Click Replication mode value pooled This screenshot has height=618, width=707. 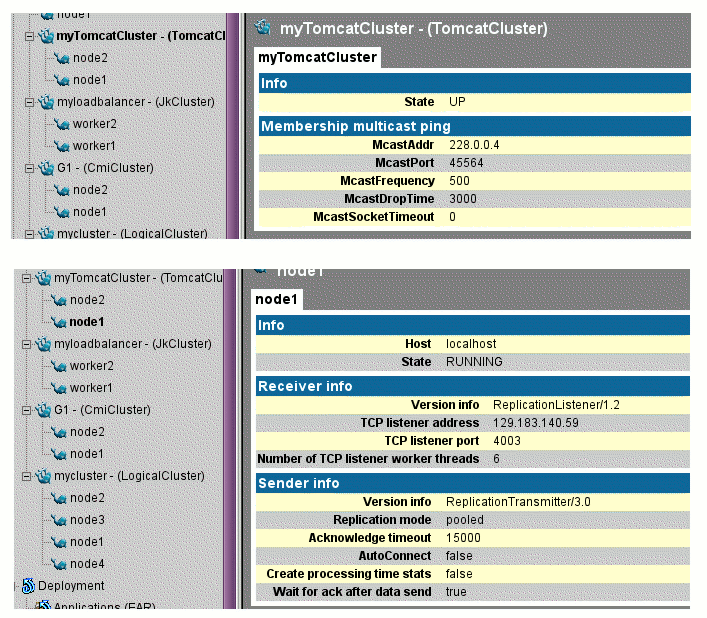[464, 520]
